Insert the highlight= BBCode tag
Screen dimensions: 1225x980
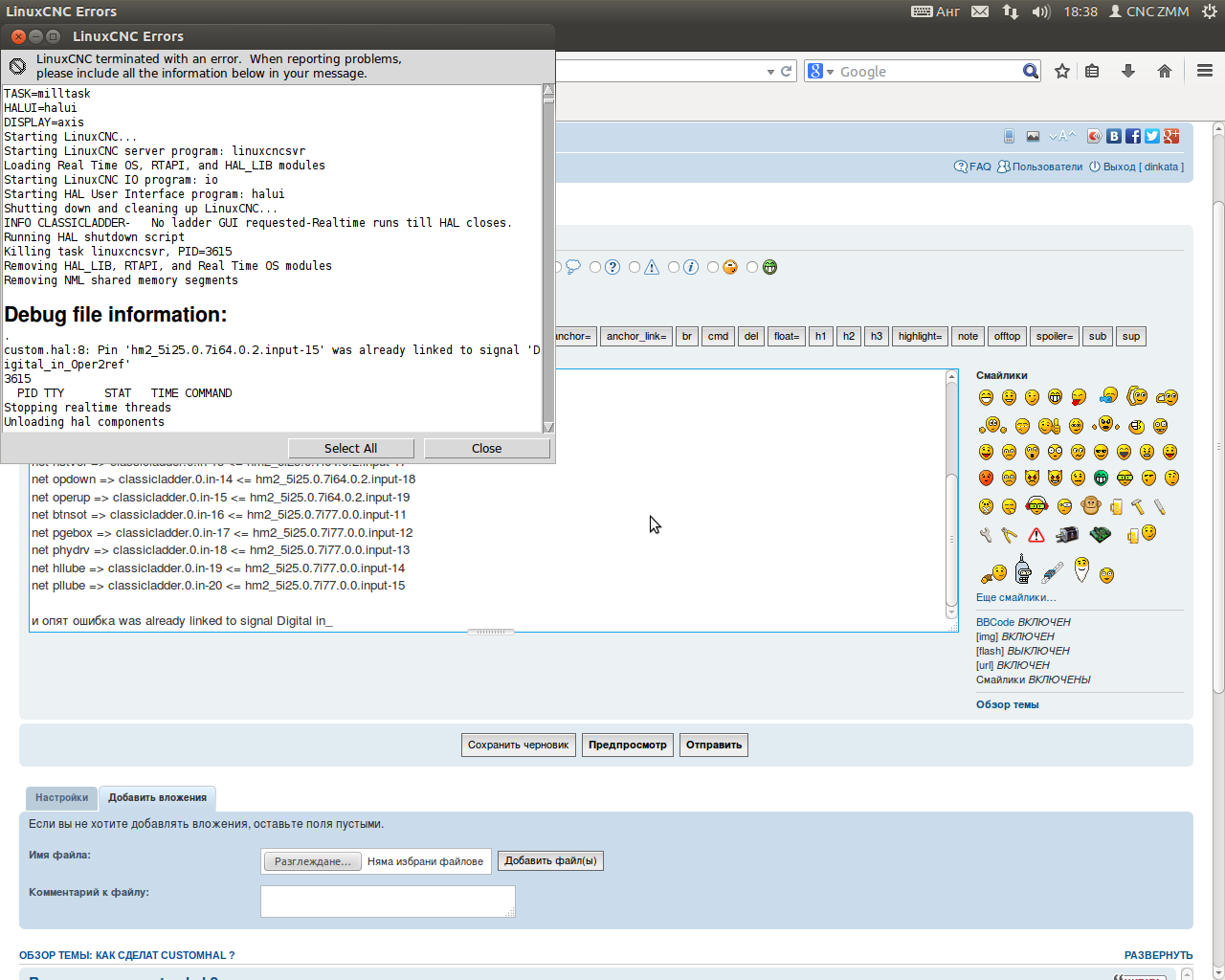pos(921,336)
